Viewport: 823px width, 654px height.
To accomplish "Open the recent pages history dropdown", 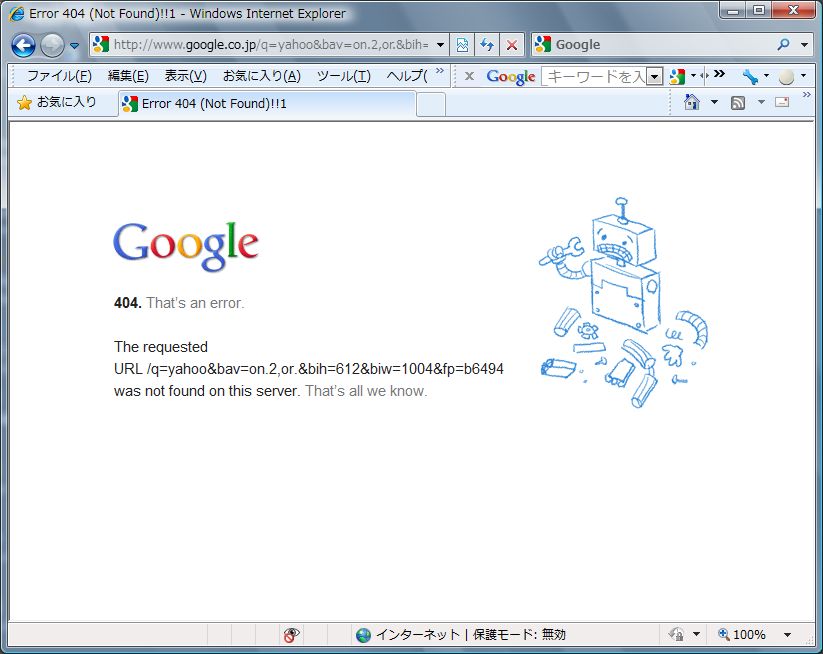I will (75, 46).
